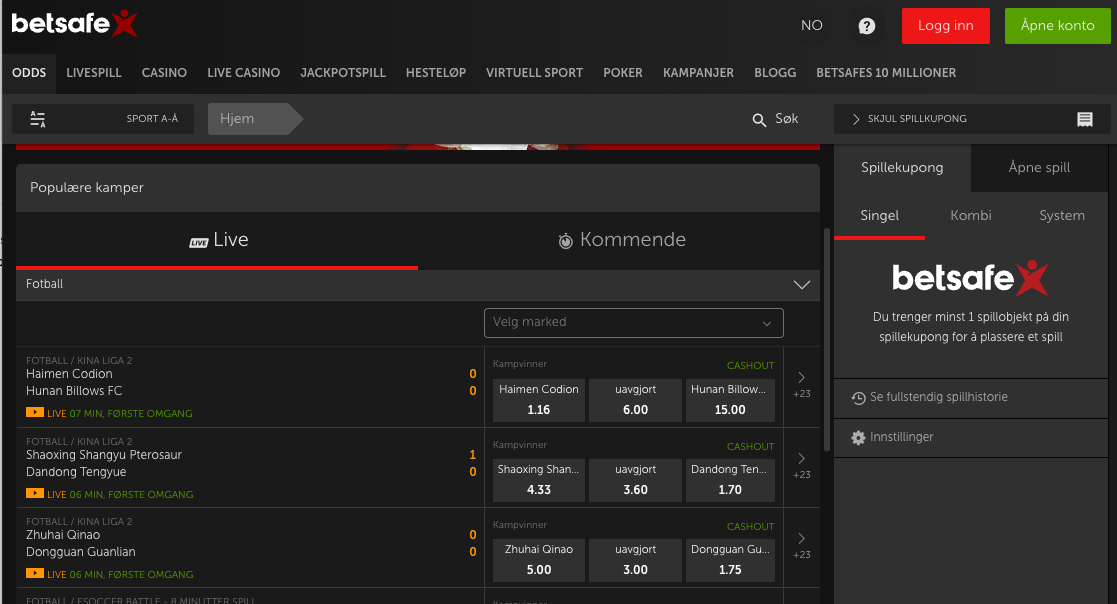The width and height of the screenshot is (1117, 604).
Task: Switch to the Live tab
Action: point(217,240)
